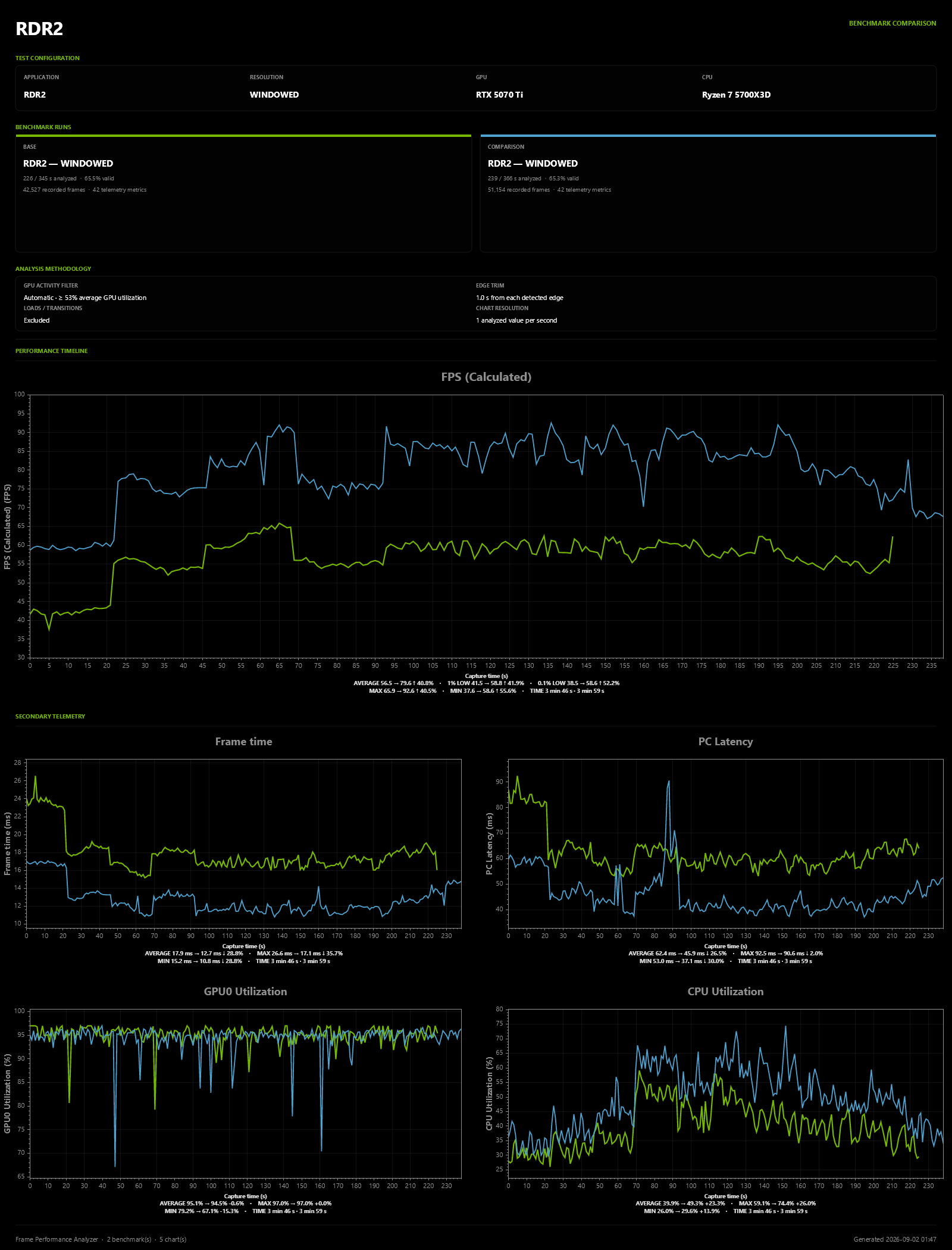
Task: Click the 'Frame time' chart title
Action: (244, 742)
